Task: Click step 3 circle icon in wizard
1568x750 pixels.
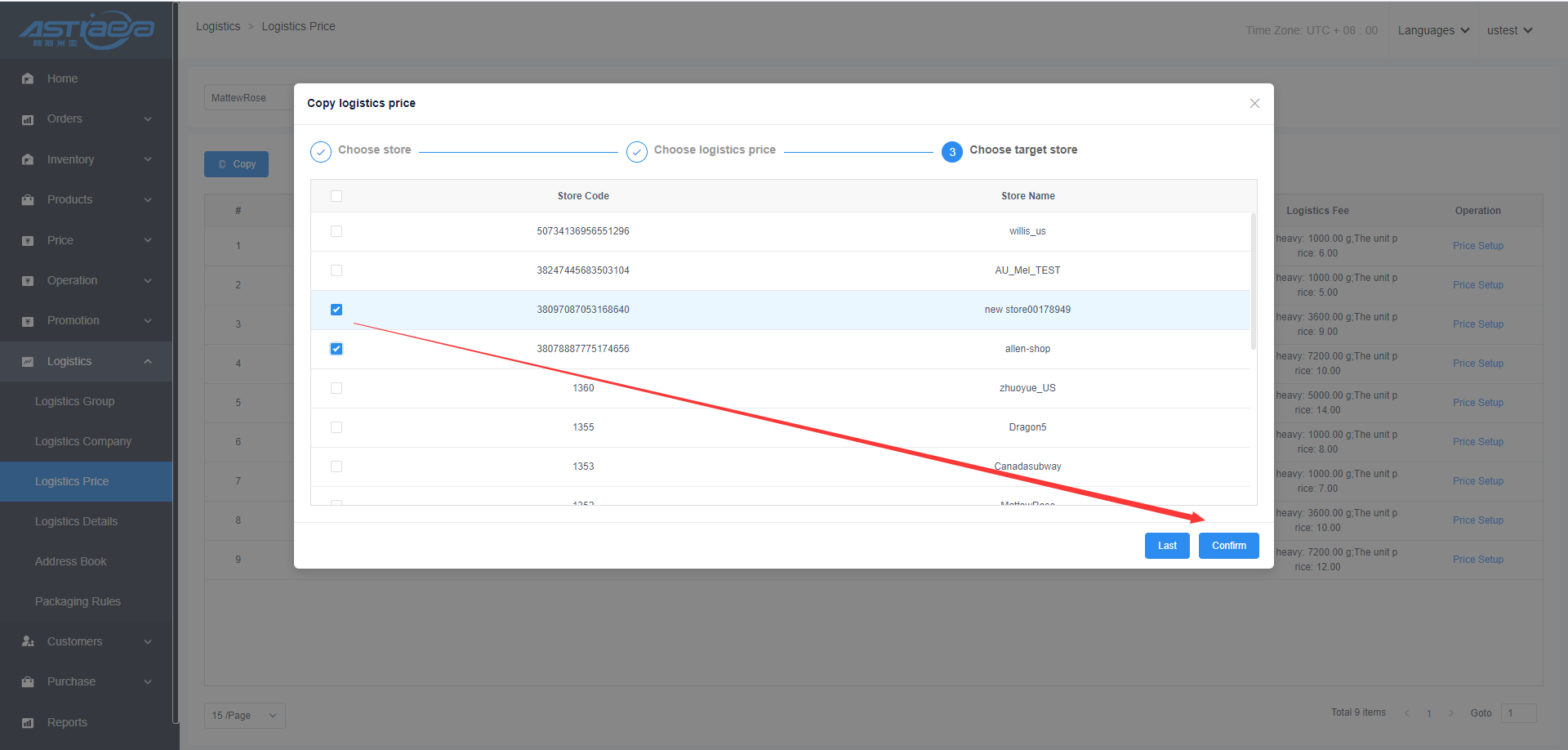Action: point(951,152)
